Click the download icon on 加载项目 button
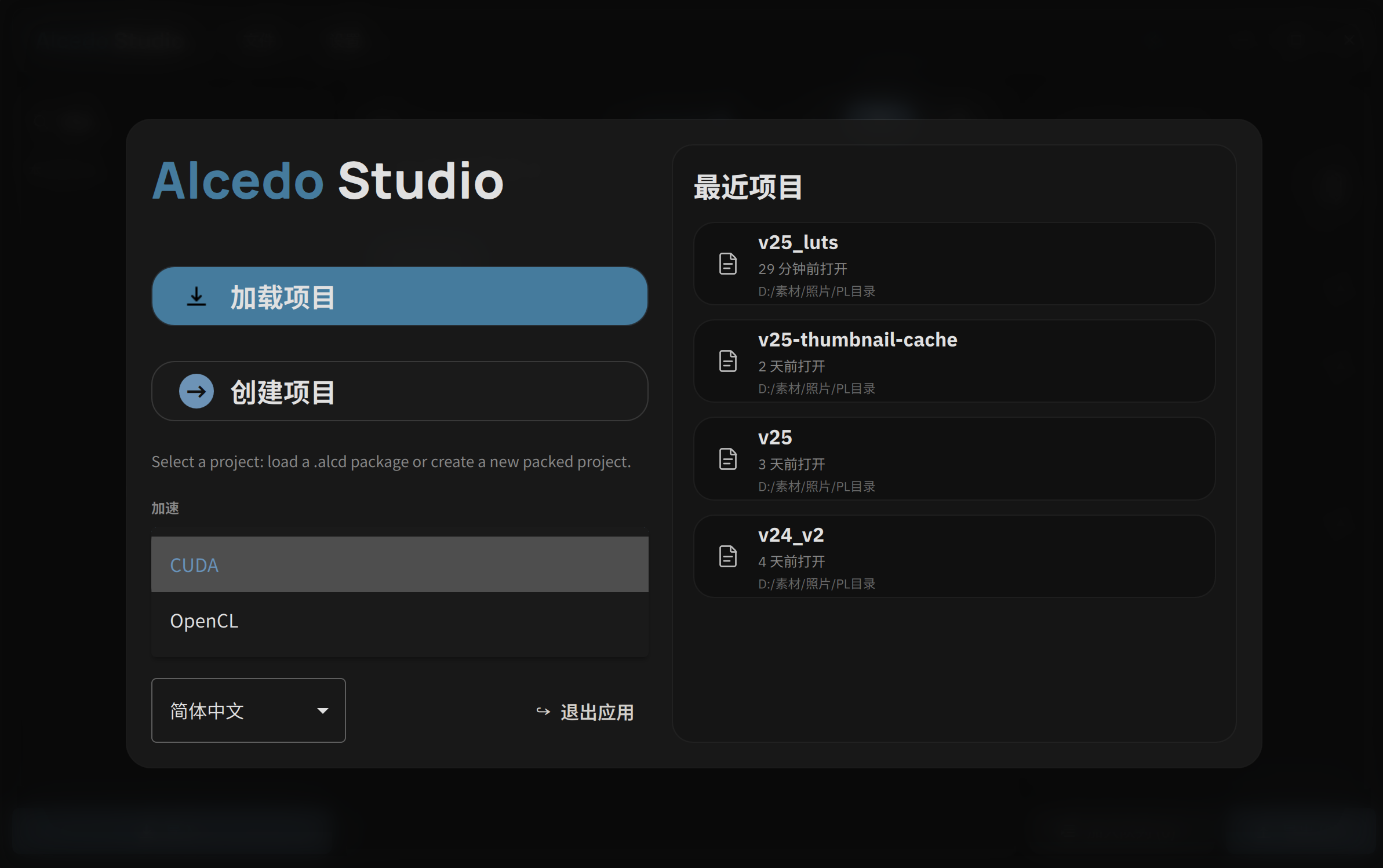Viewport: 1383px width, 868px height. pos(196,297)
